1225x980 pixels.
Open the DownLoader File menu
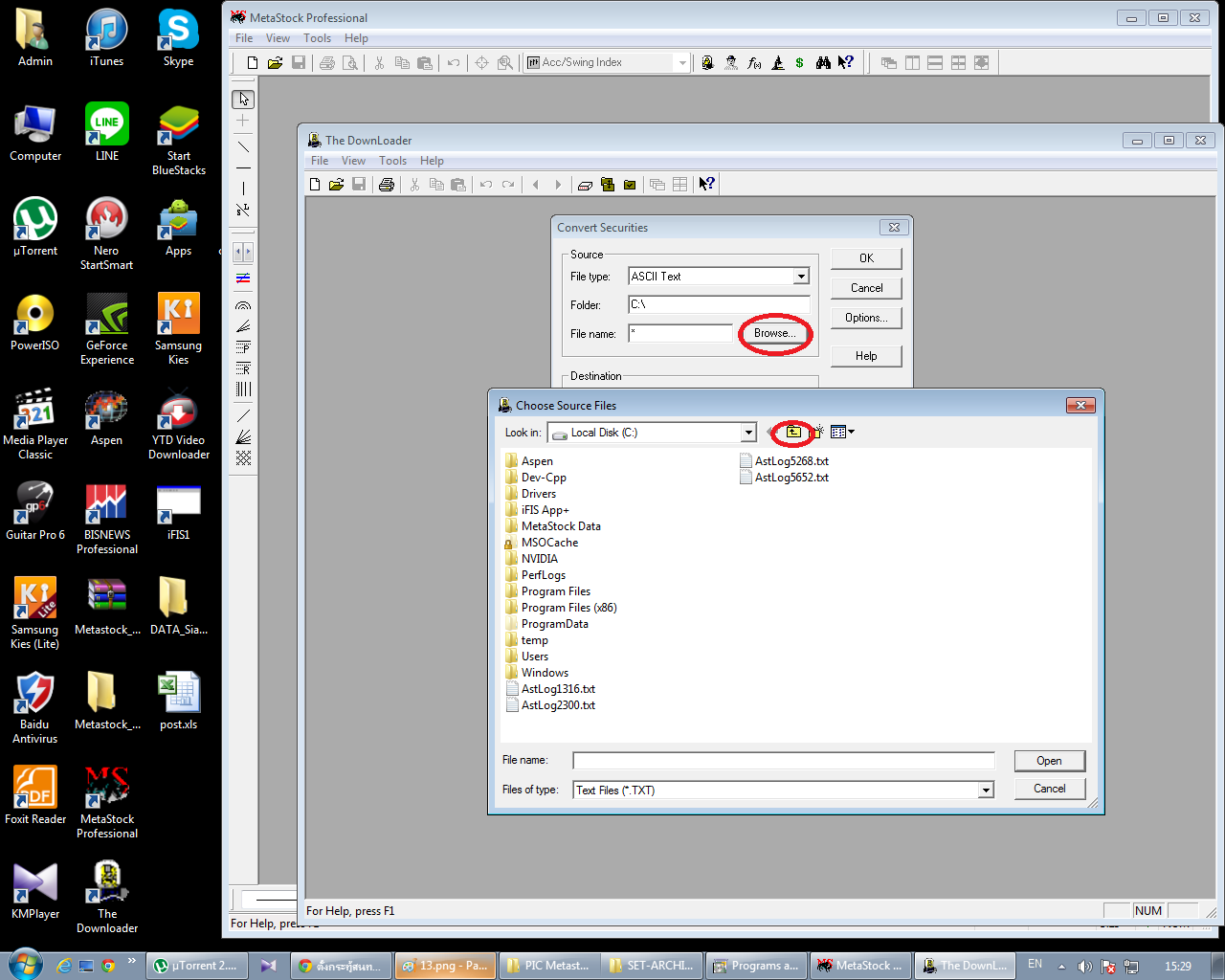(x=320, y=161)
